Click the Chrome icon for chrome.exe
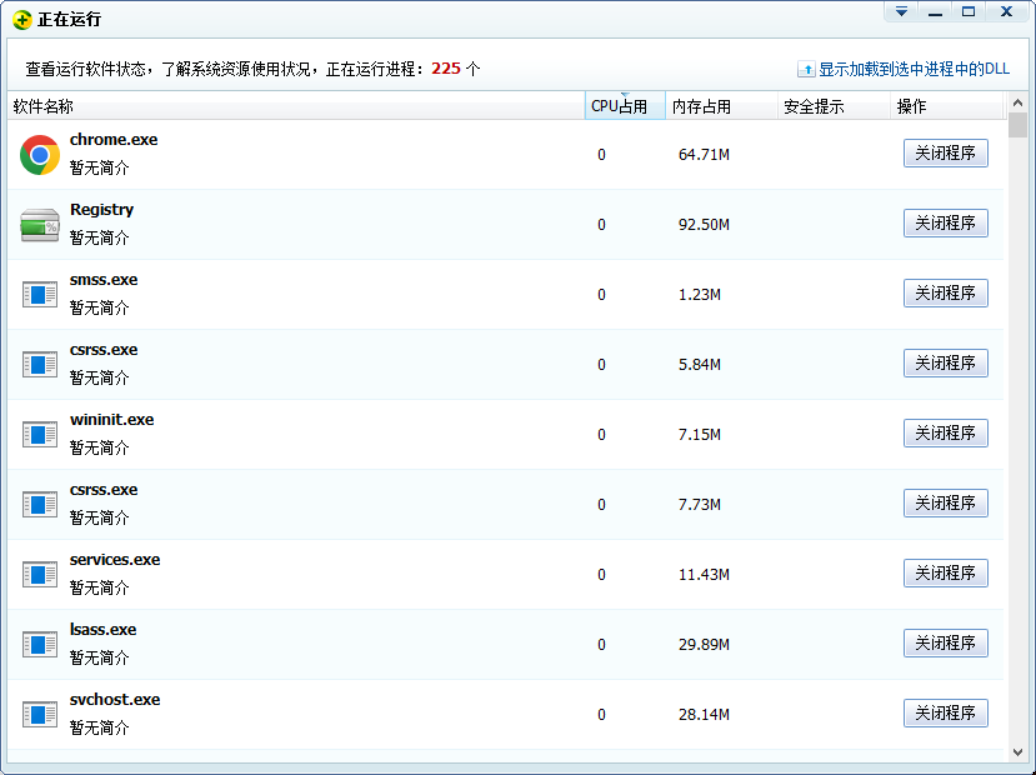 40,155
